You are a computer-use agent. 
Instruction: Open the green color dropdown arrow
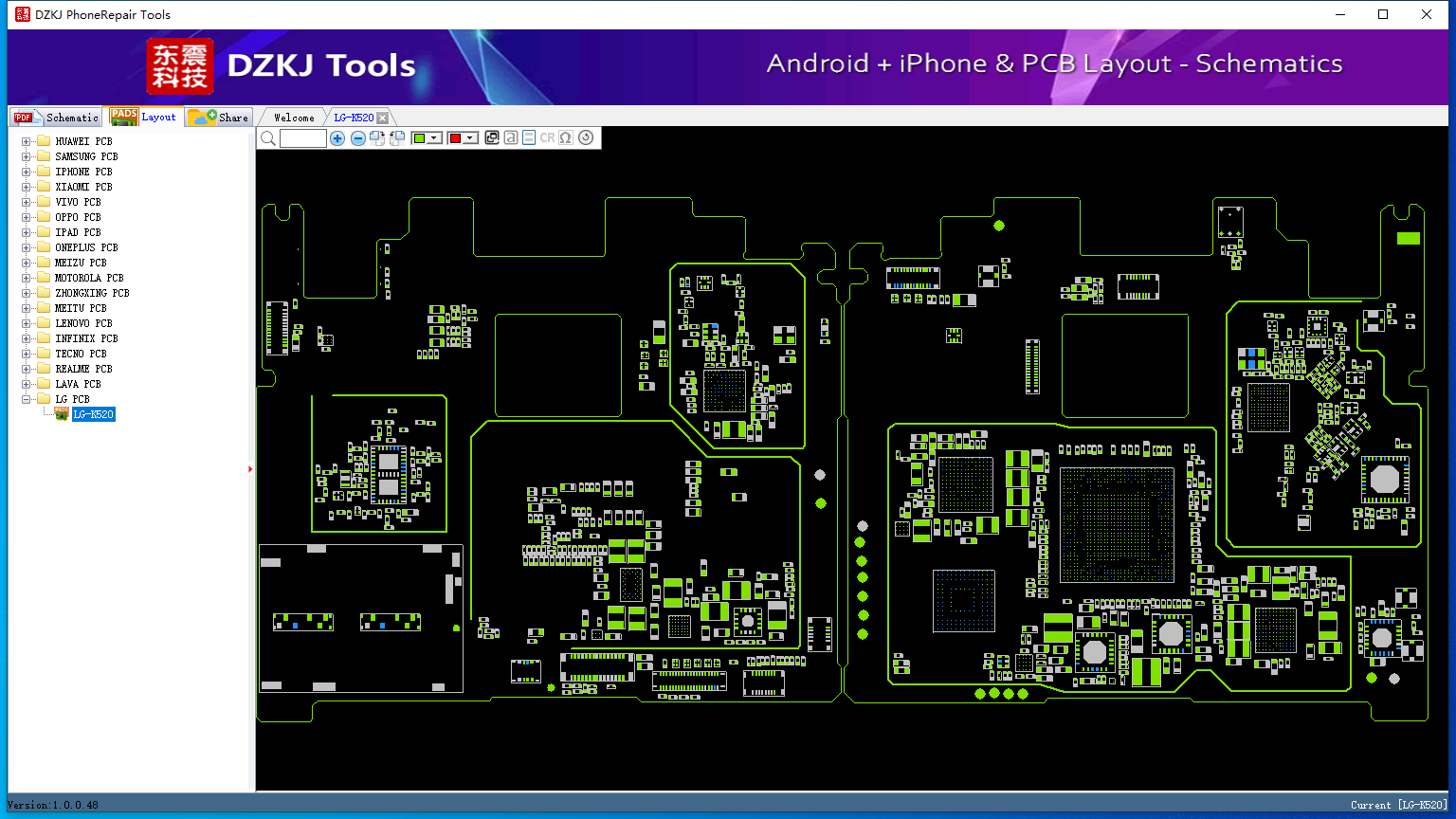(434, 138)
